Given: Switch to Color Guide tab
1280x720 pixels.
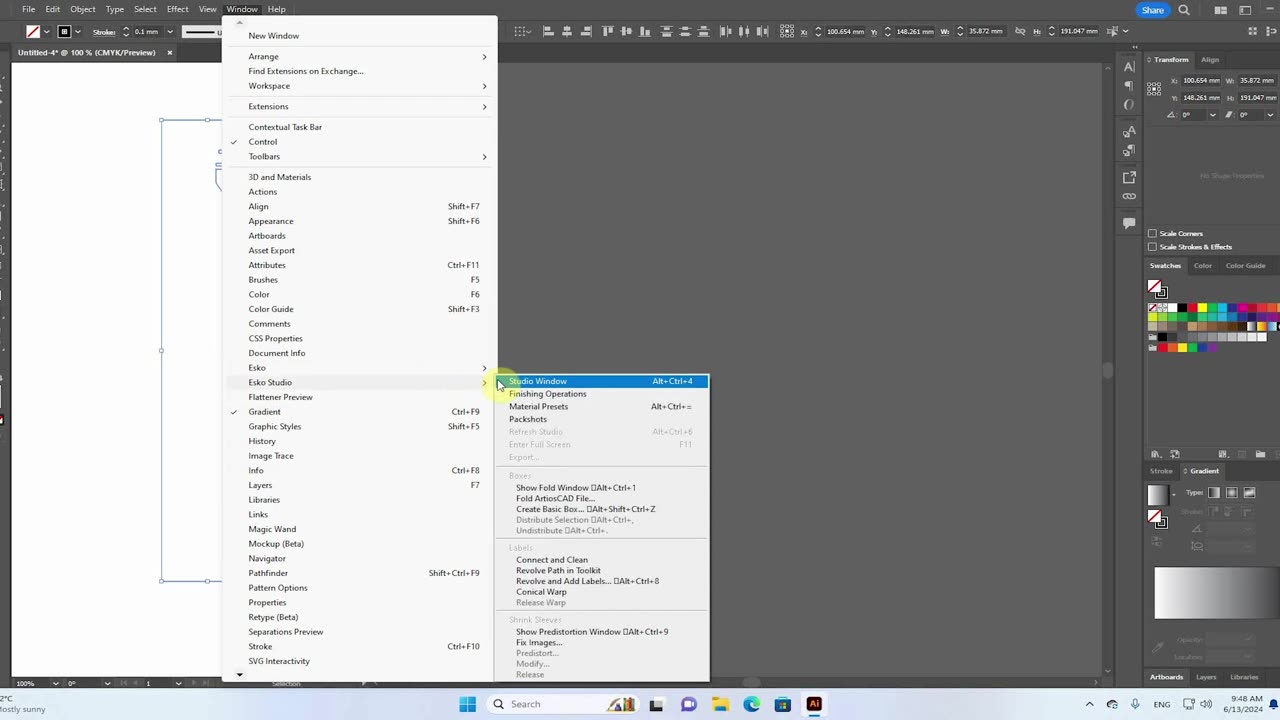Looking at the screenshot, I should pos(1245,266).
